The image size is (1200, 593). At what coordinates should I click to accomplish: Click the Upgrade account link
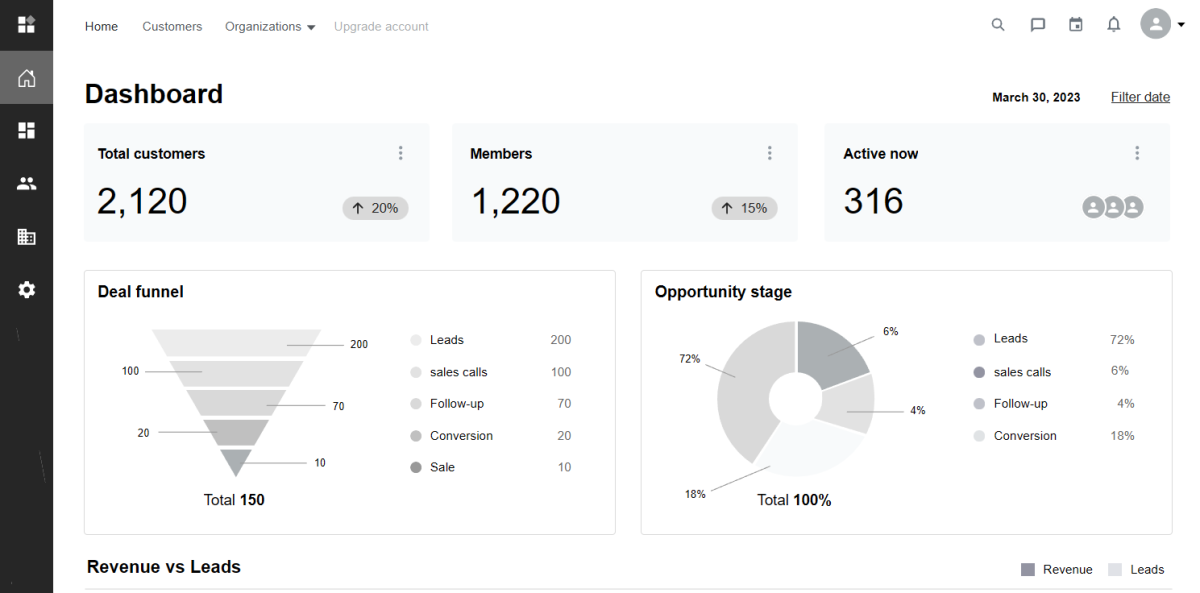pos(381,27)
